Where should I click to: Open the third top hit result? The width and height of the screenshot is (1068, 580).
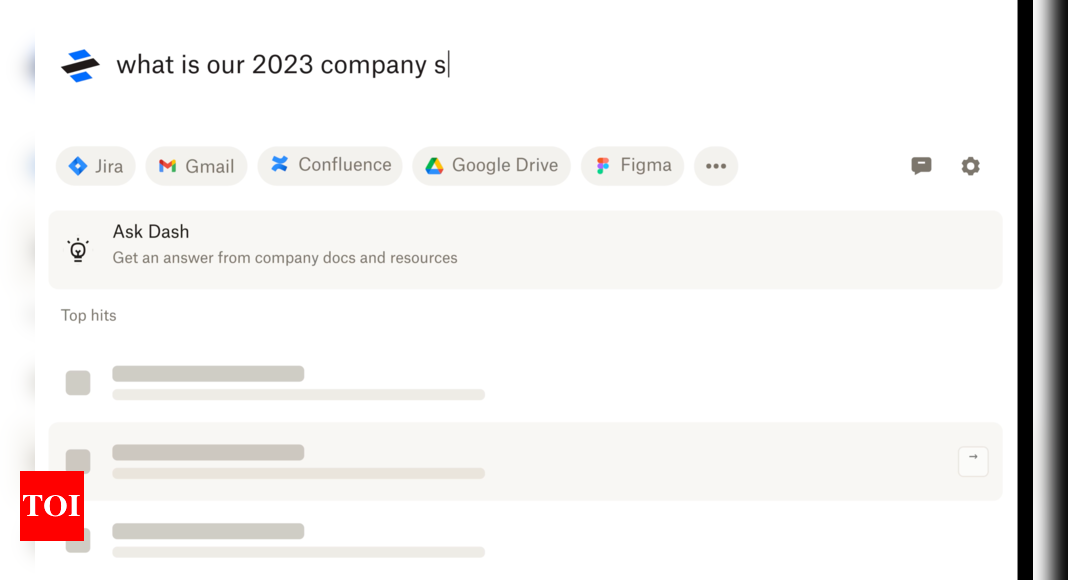coord(525,540)
